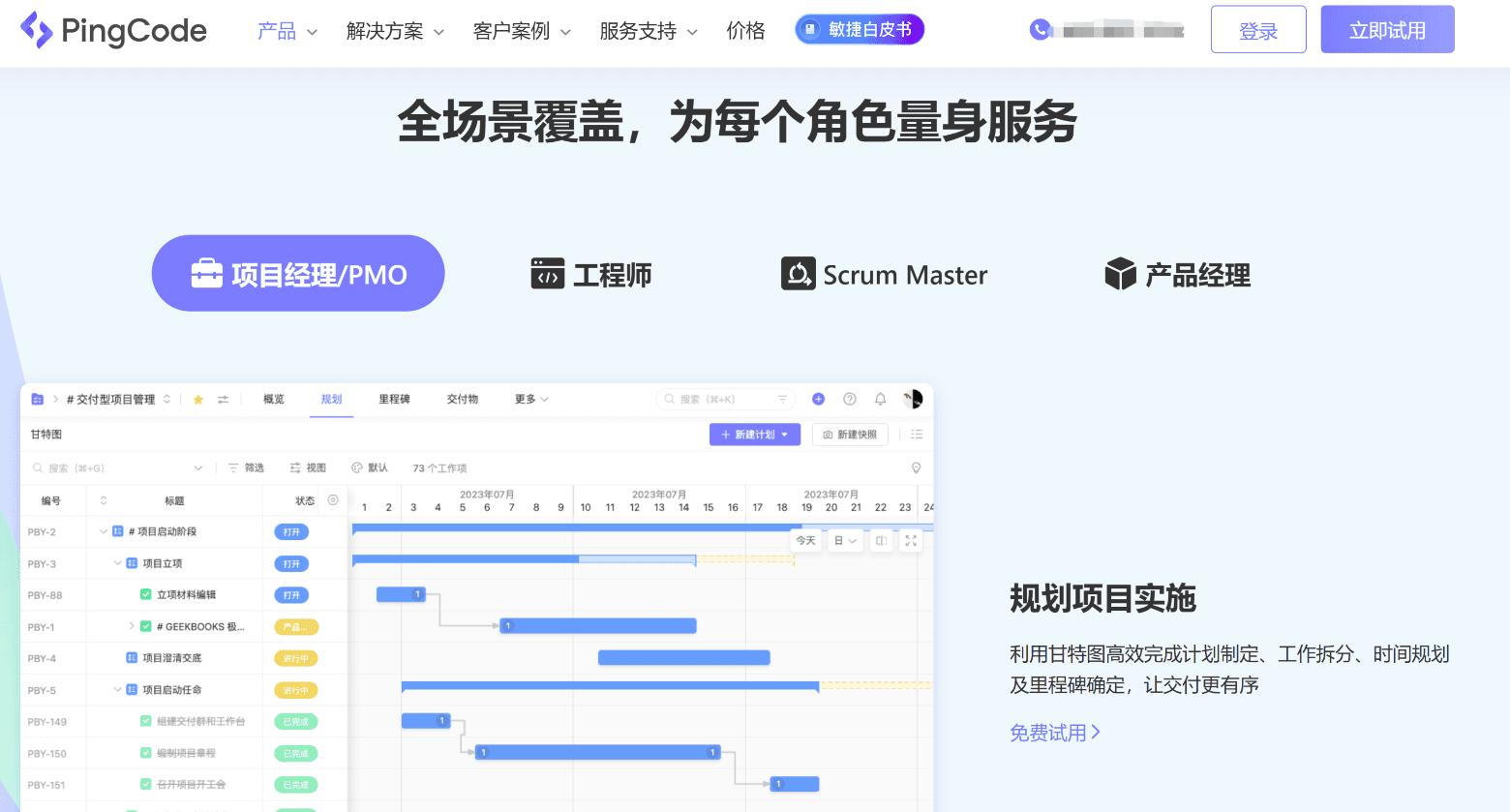Click the 免费试用 link
The height and width of the screenshot is (812, 1510).
pos(1055,733)
